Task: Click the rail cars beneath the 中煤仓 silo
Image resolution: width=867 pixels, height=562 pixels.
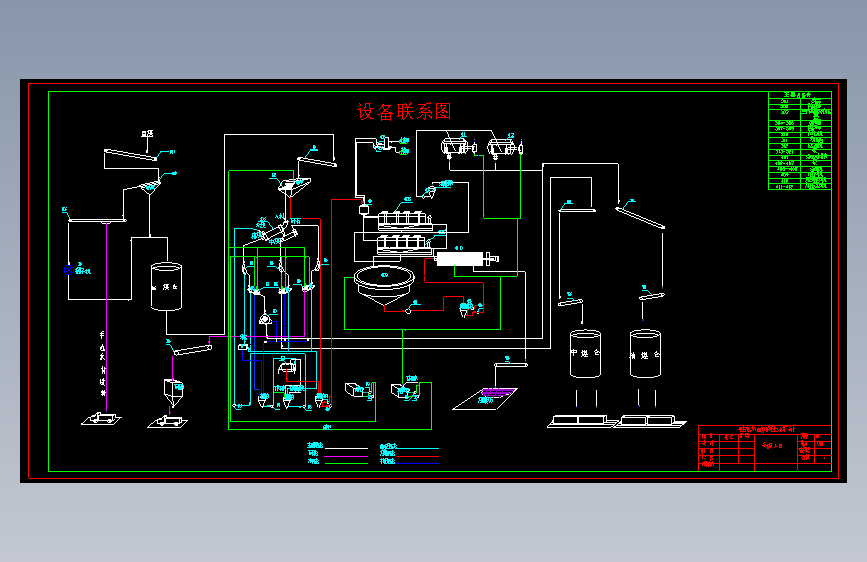Action: (583, 422)
